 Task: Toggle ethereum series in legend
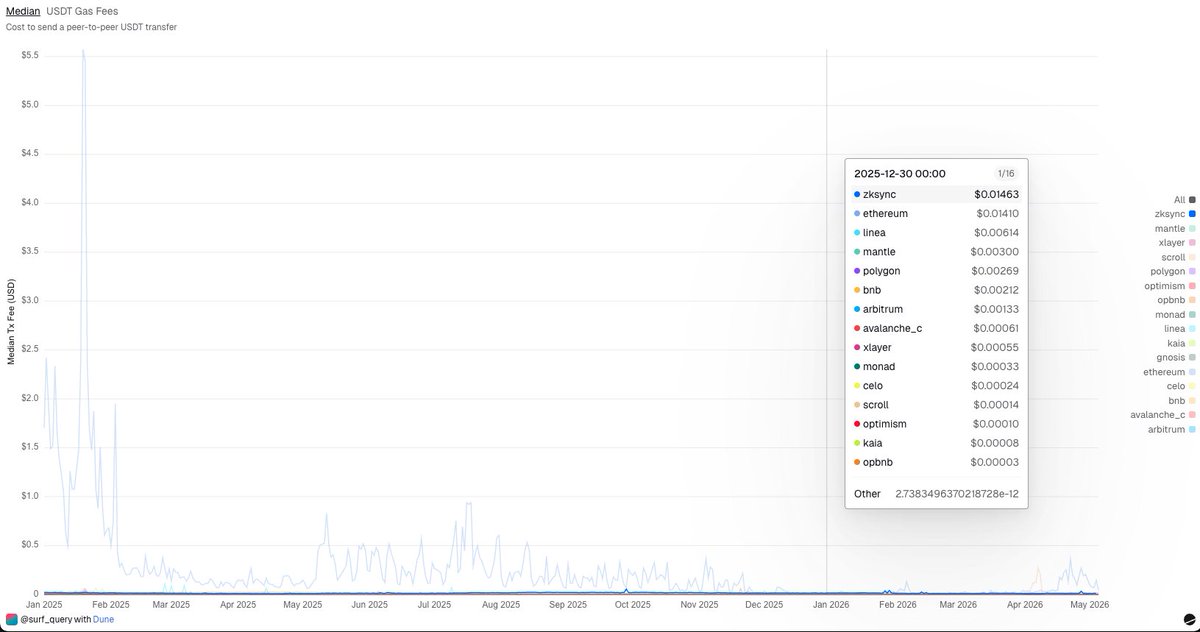[1171, 371]
